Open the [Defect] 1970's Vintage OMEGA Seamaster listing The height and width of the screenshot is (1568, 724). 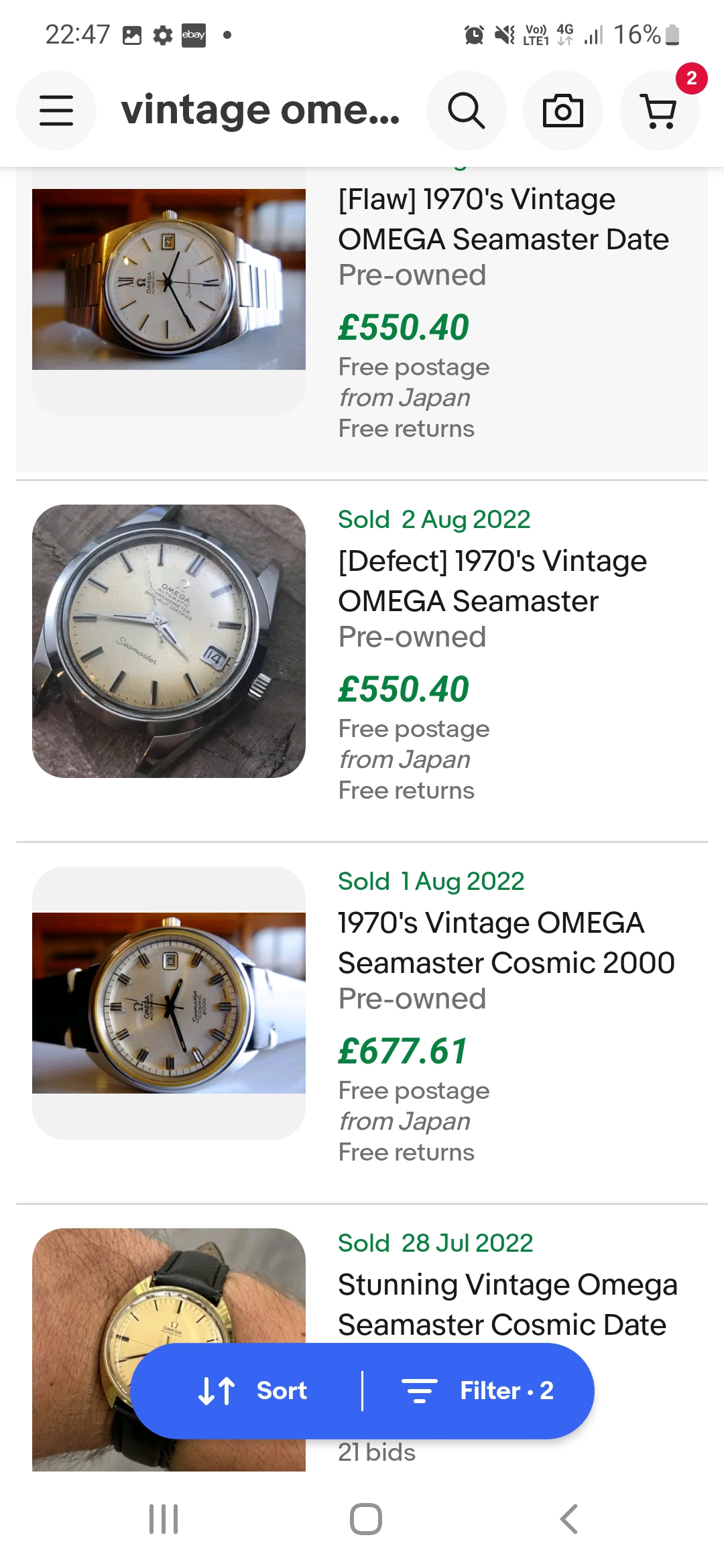[x=492, y=581]
